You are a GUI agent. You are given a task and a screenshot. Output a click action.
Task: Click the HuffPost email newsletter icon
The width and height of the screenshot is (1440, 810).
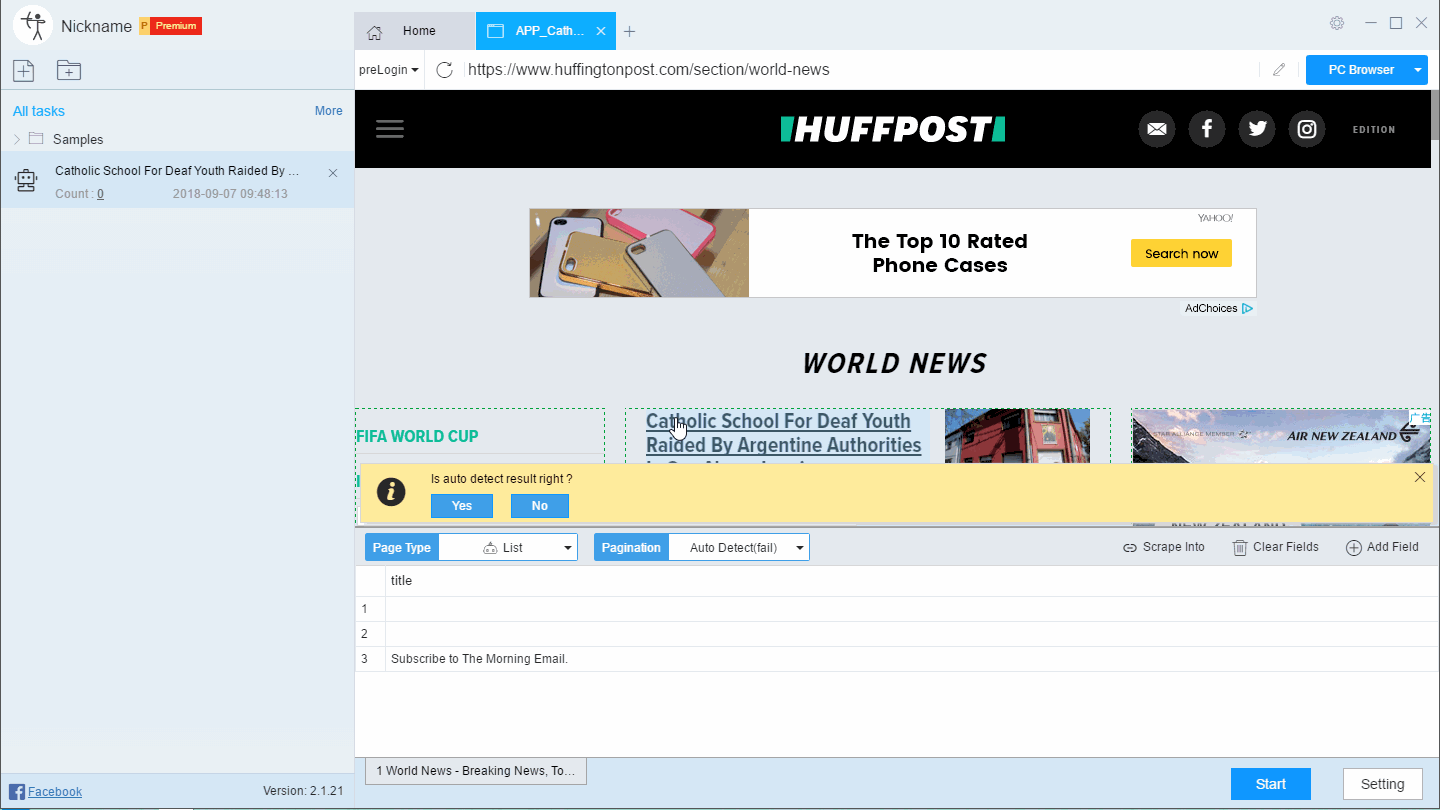[1157, 129]
